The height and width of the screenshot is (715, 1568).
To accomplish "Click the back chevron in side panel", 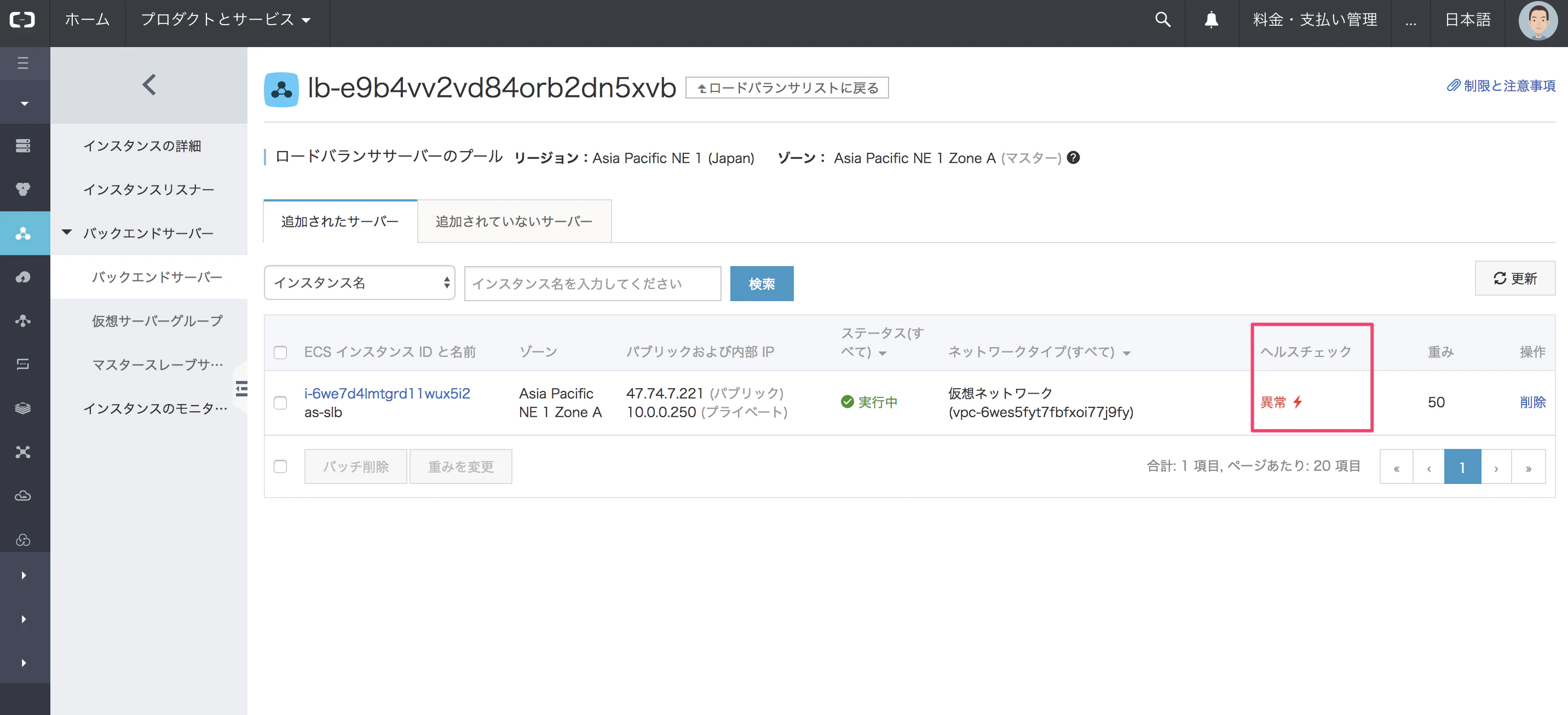I will tap(149, 84).
